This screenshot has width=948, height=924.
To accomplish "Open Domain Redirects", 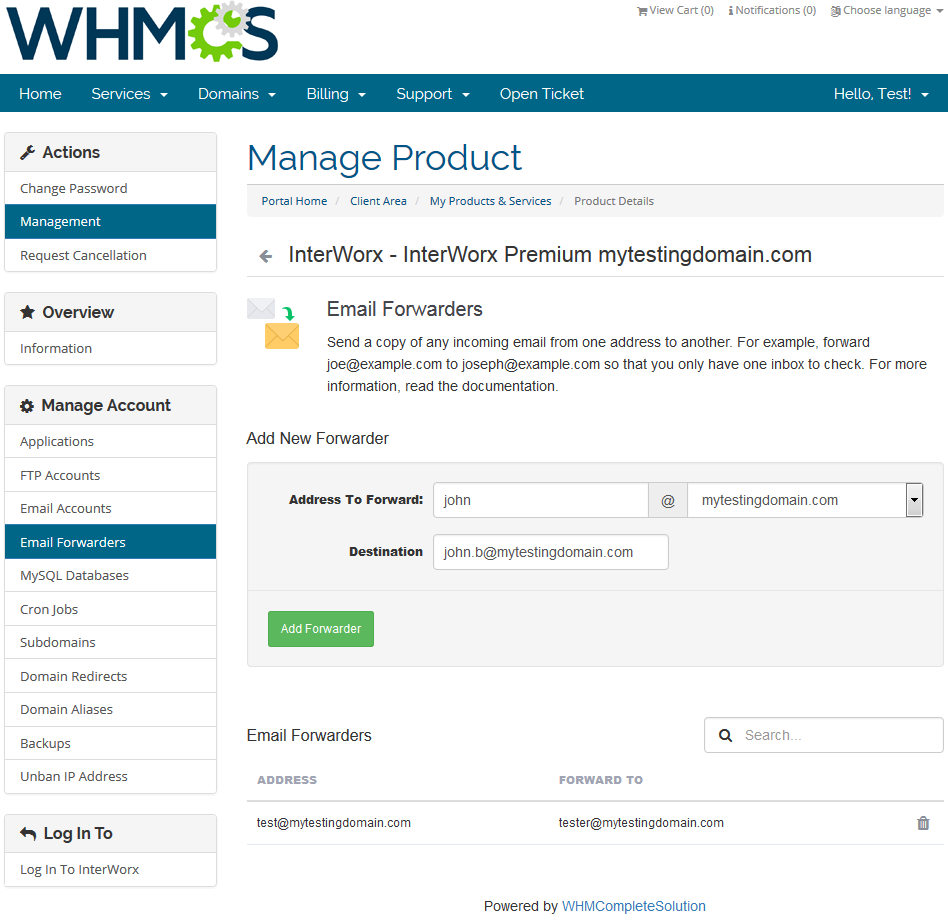I will [x=110, y=676].
